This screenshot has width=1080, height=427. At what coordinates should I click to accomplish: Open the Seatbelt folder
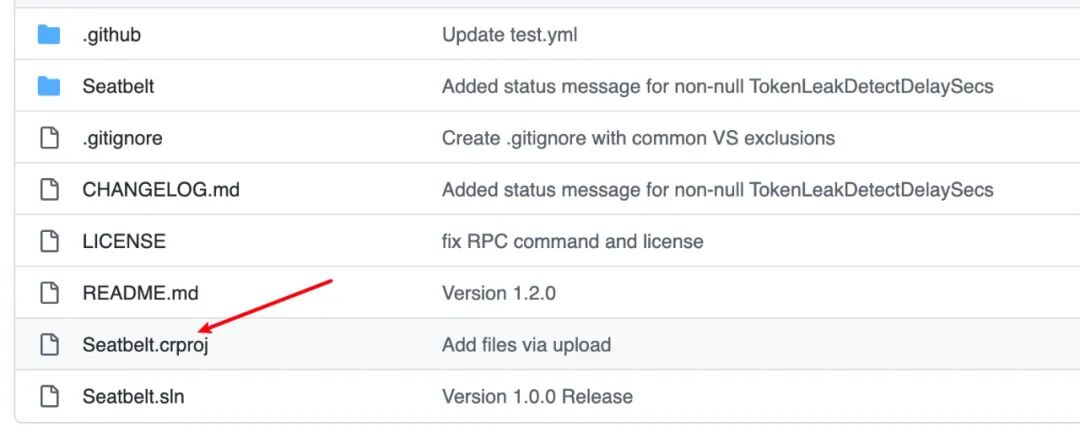118,86
